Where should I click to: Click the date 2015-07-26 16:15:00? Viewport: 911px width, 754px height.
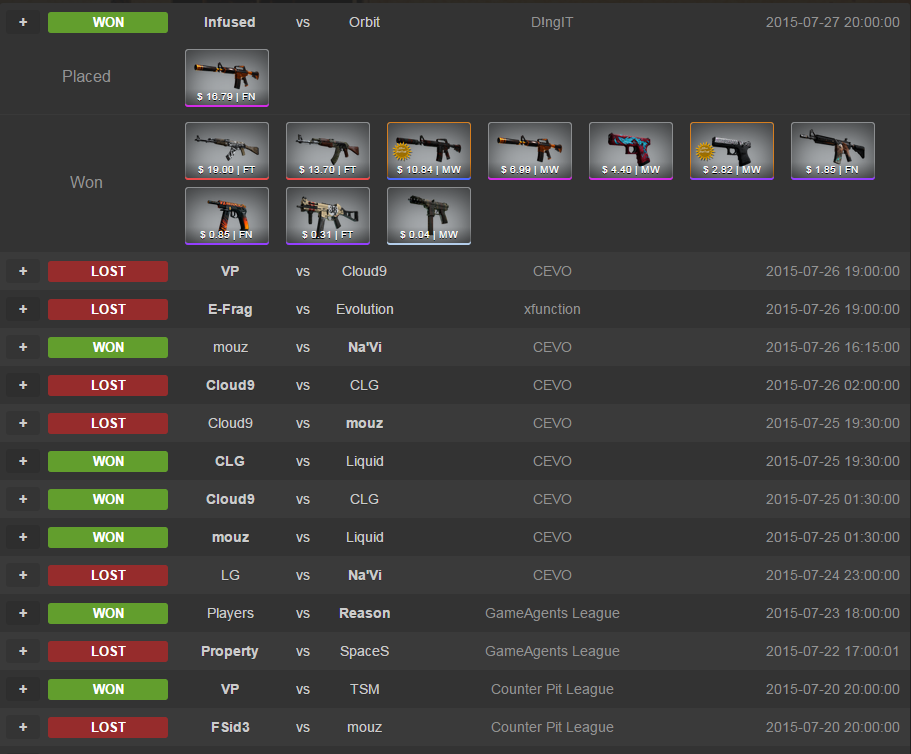833,347
